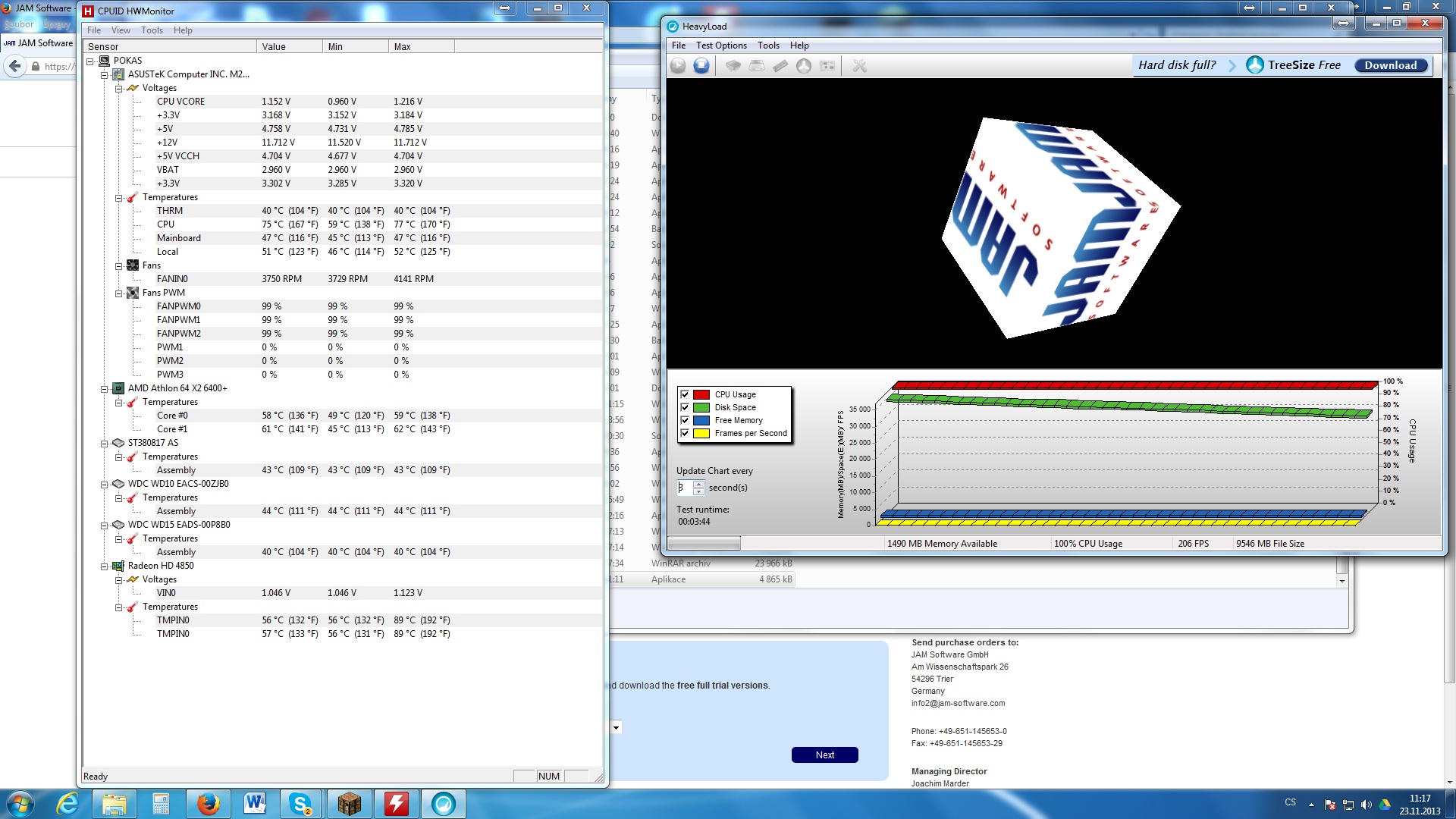
Task: Collapse the ASUSTeK Computer INC. node
Action: coord(105,74)
